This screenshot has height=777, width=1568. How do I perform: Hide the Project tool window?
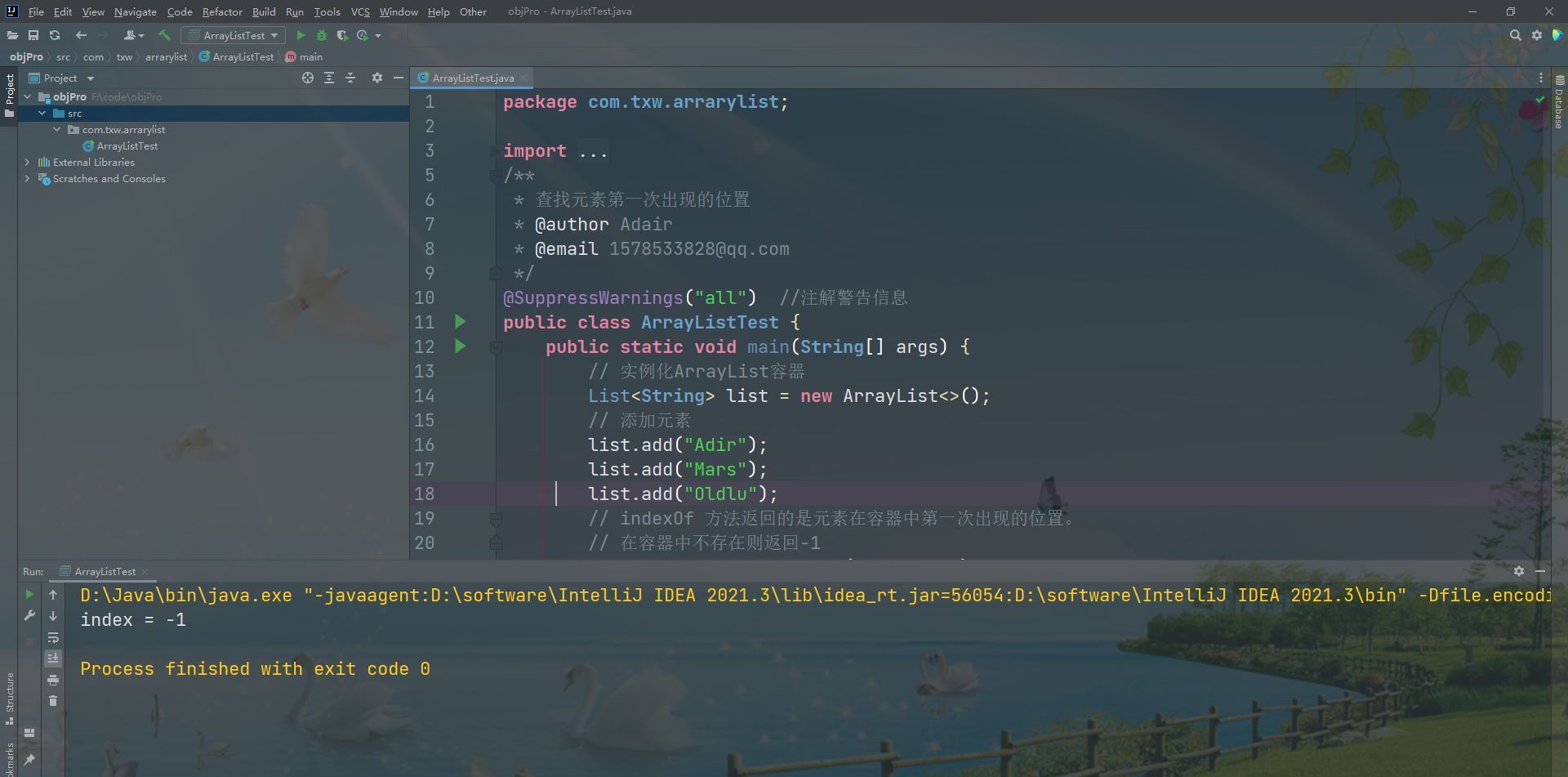click(399, 78)
